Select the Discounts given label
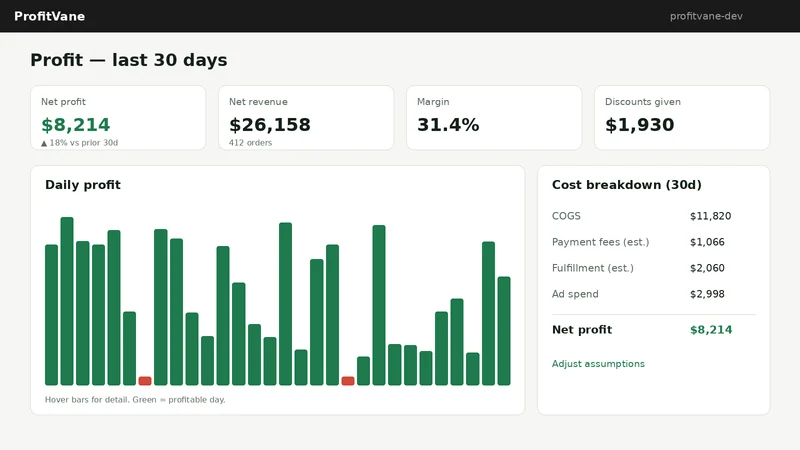This screenshot has height=450, width=800. (x=643, y=102)
